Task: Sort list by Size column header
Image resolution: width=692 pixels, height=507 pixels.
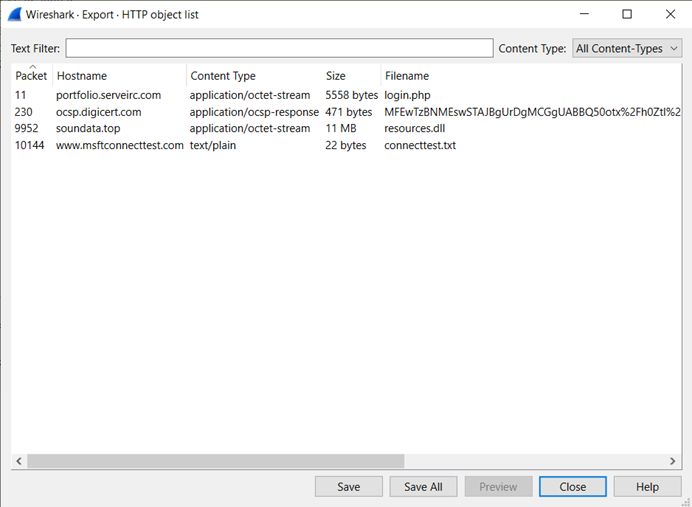Action: [352, 75]
